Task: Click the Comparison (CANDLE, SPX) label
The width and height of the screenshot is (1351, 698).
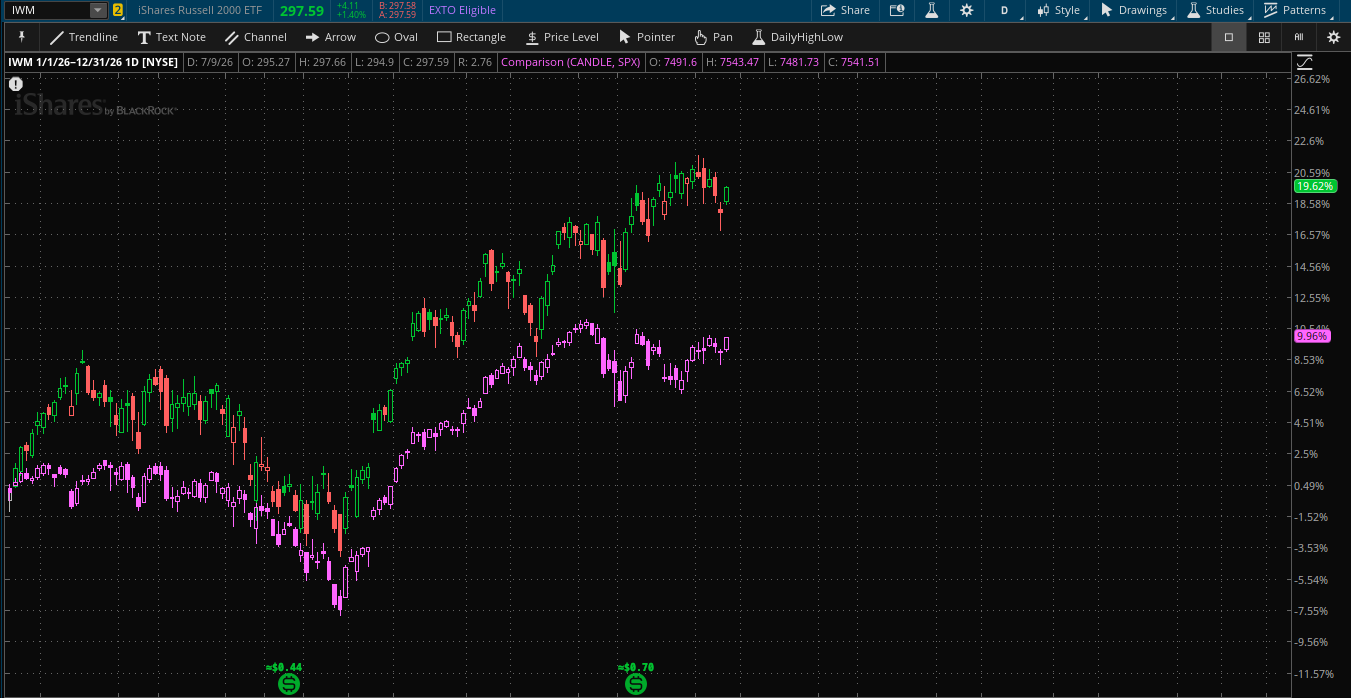Action: 570,62
